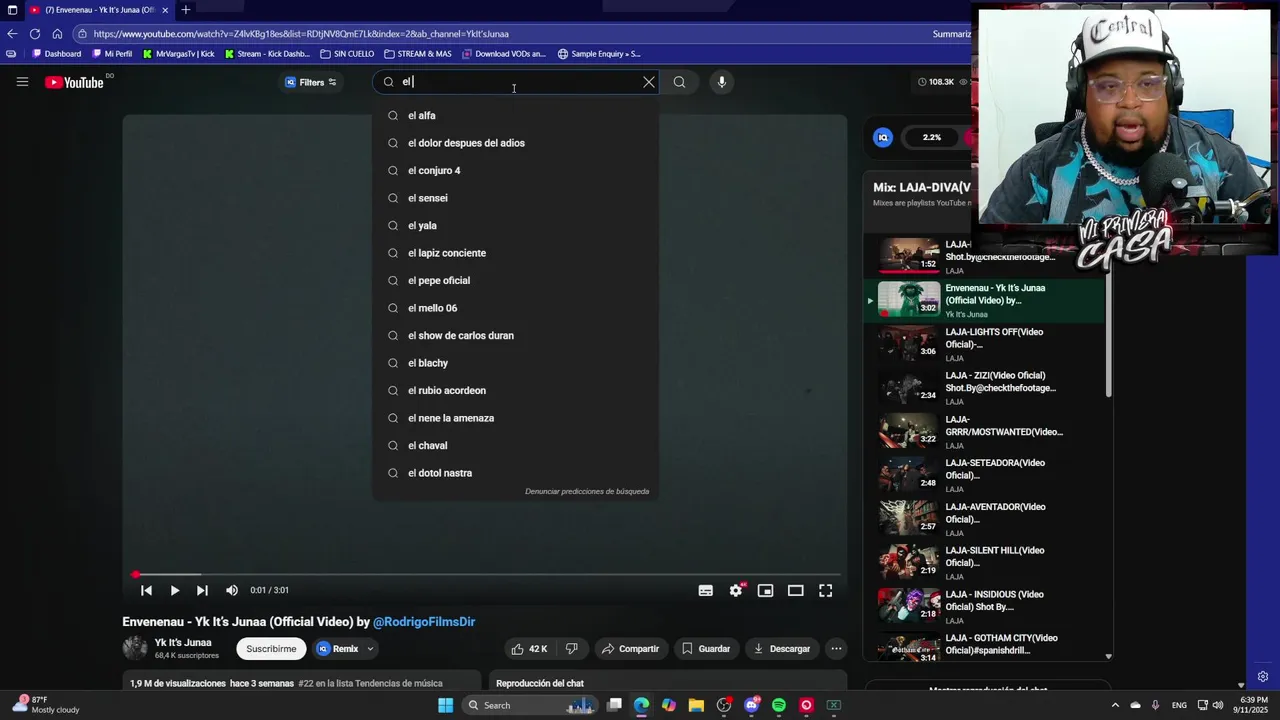
Task: Choose suggestion 'el chaval'
Action: point(515,445)
